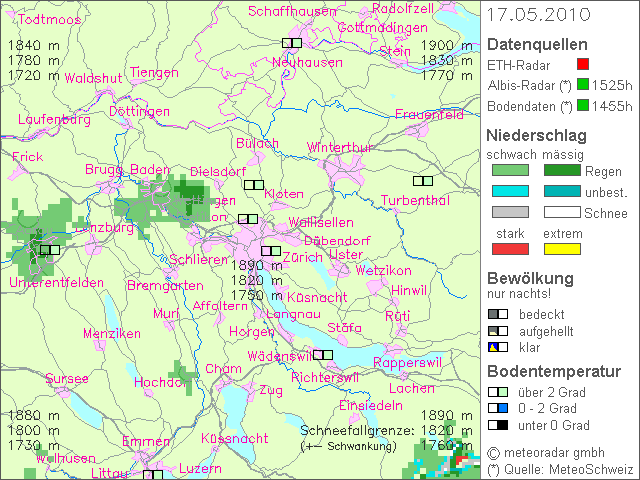Image resolution: width=640 pixels, height=480 pixels.
Task: Click the 'Sursee' town label
Action: pos(67,378)
